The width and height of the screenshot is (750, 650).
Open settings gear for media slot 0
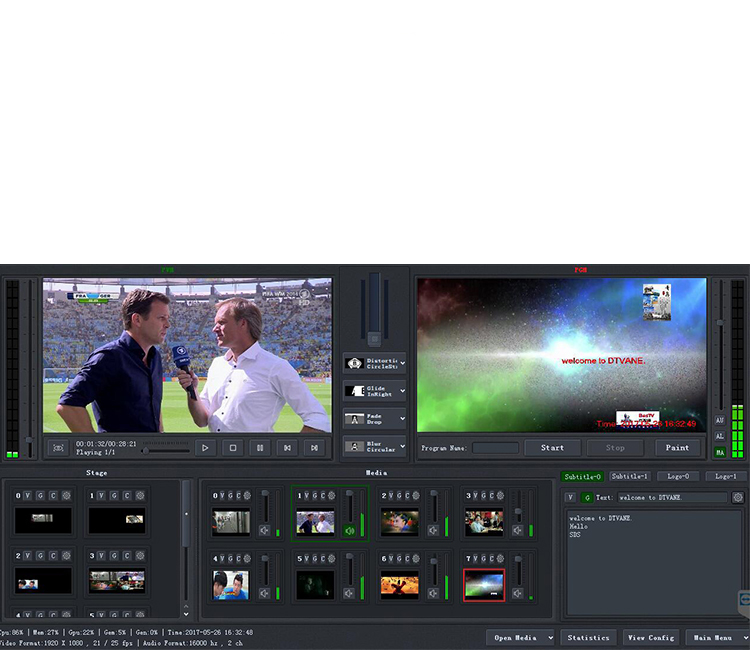point(247,495)
